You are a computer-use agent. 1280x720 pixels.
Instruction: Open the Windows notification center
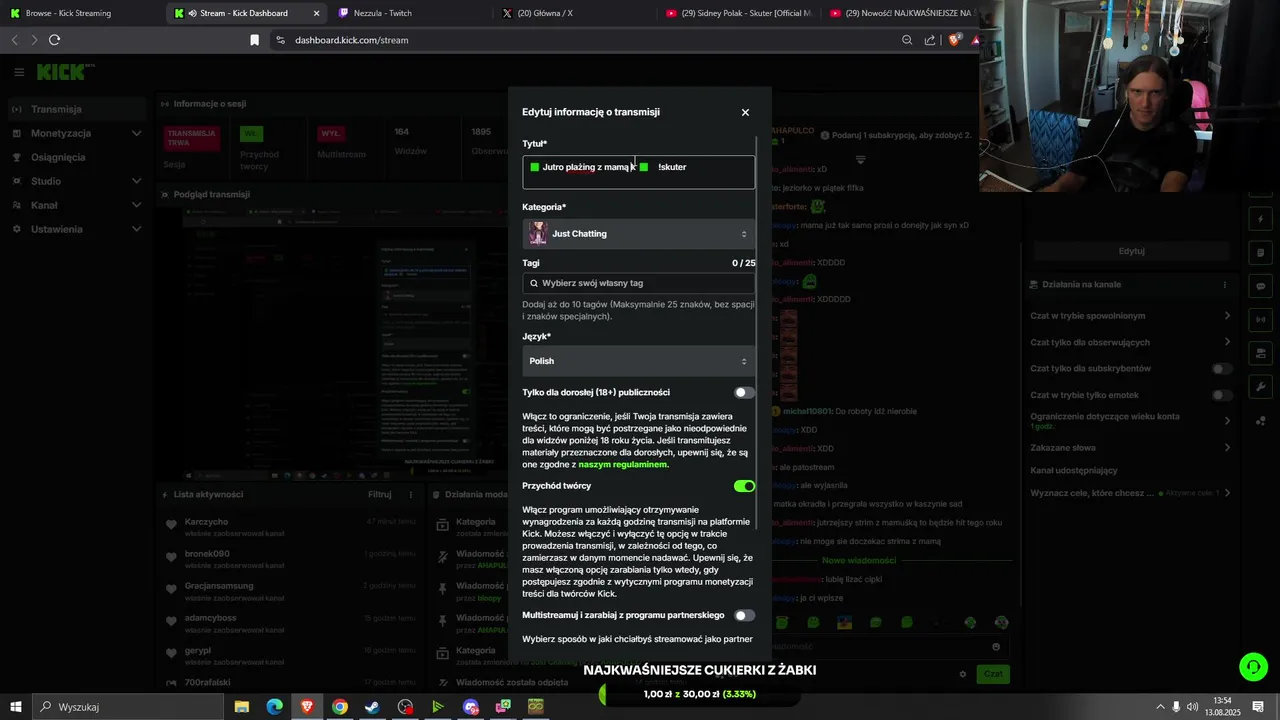1258,707
